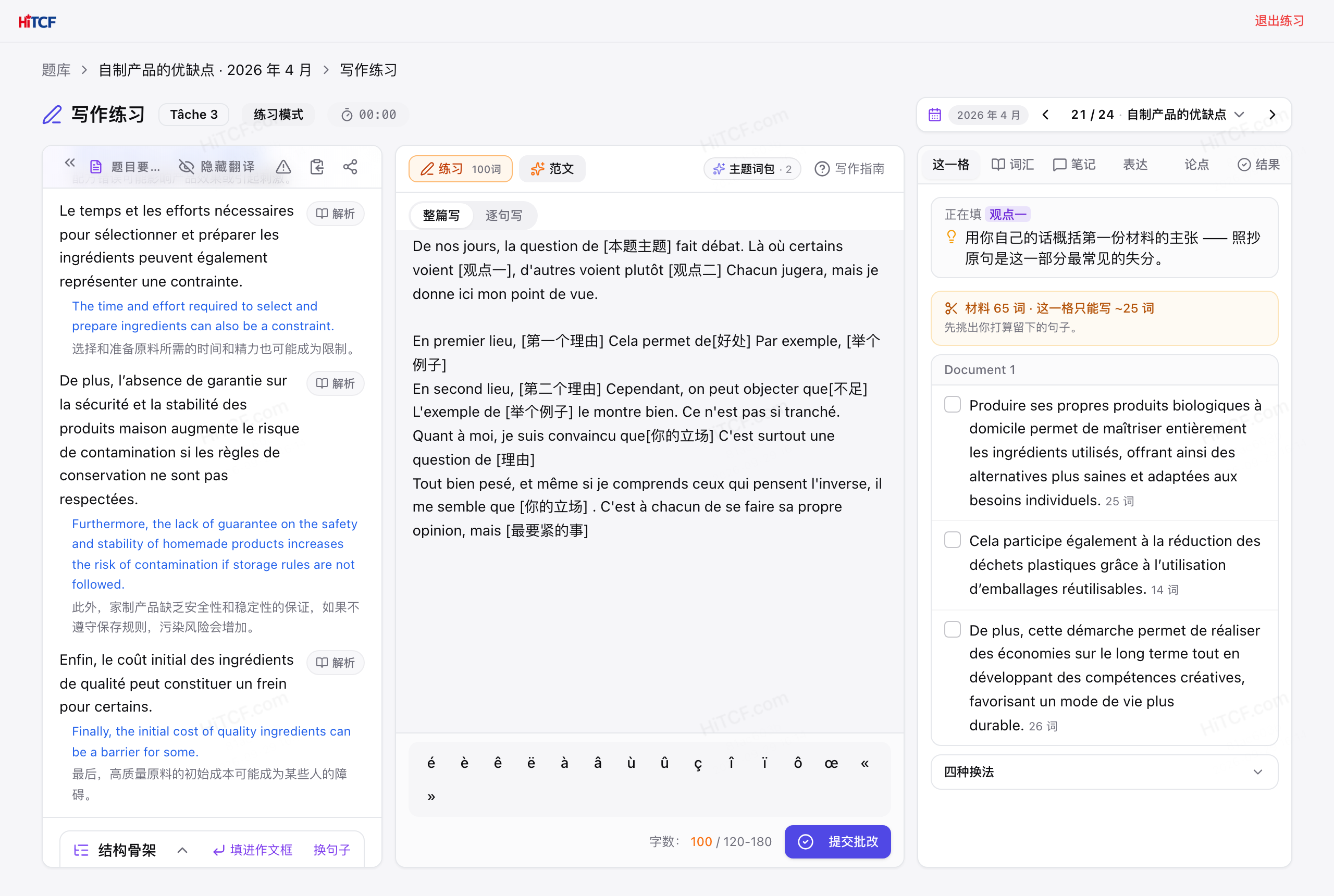The height and width of the screenshot is (896, 1334).
Task: Open 主题词包 vocabulary pack
Action: (x=752, y=169)
